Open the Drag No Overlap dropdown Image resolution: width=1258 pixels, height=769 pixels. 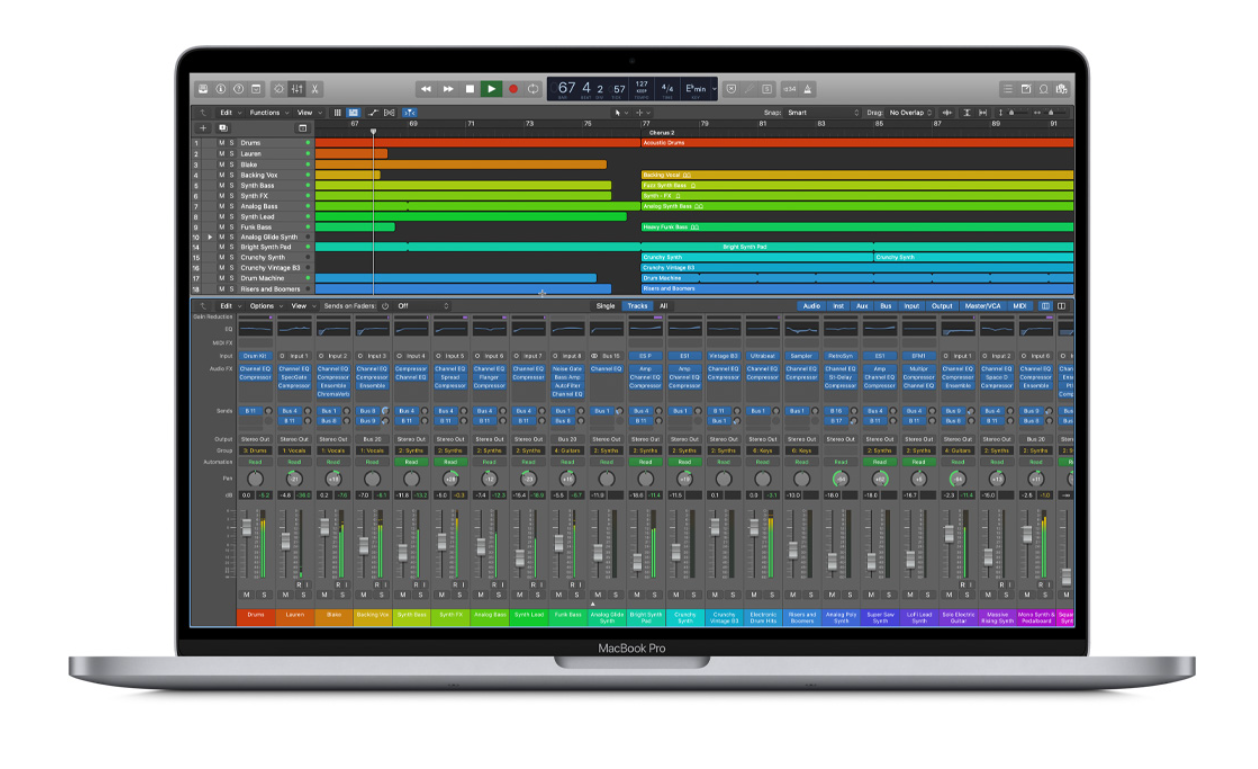click(x=910, y=113)
